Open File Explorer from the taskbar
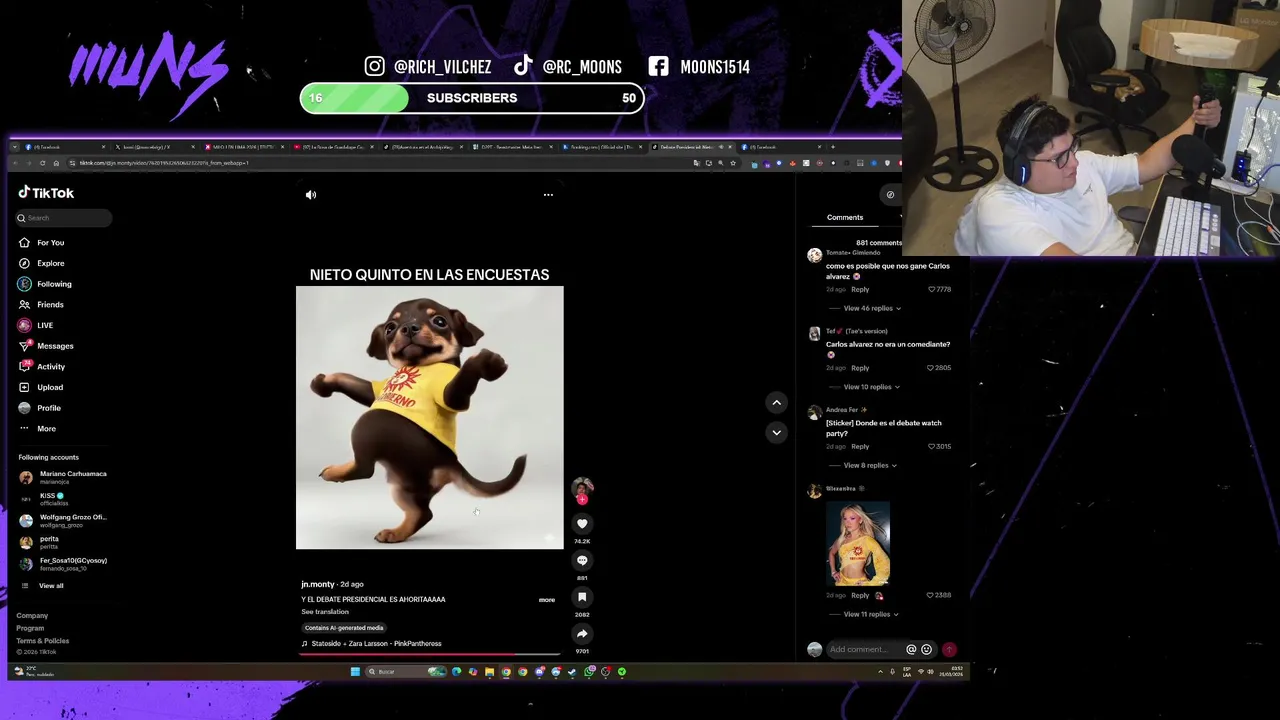The image size is (1280, 720). pyautogui.click(x=489, y=672)
